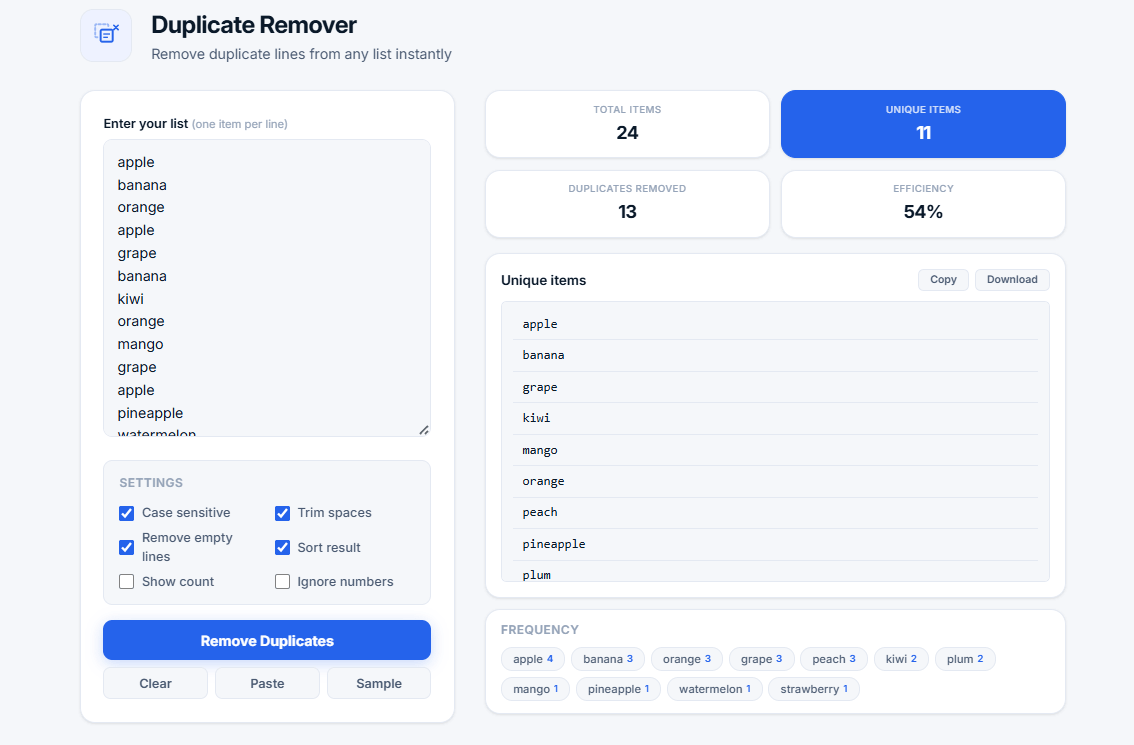Click the Duplicates Removed stat card

[x=627, y=204]
